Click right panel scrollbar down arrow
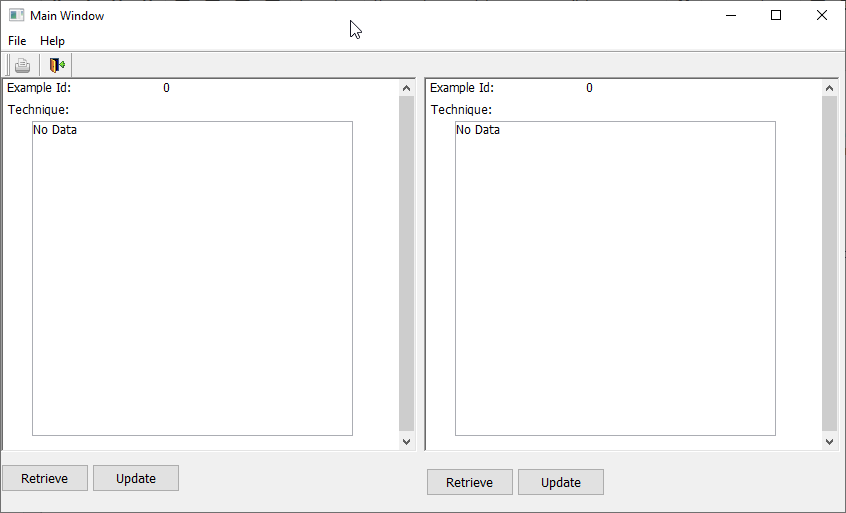Viewport: 846px width, 513px height. 829,441
